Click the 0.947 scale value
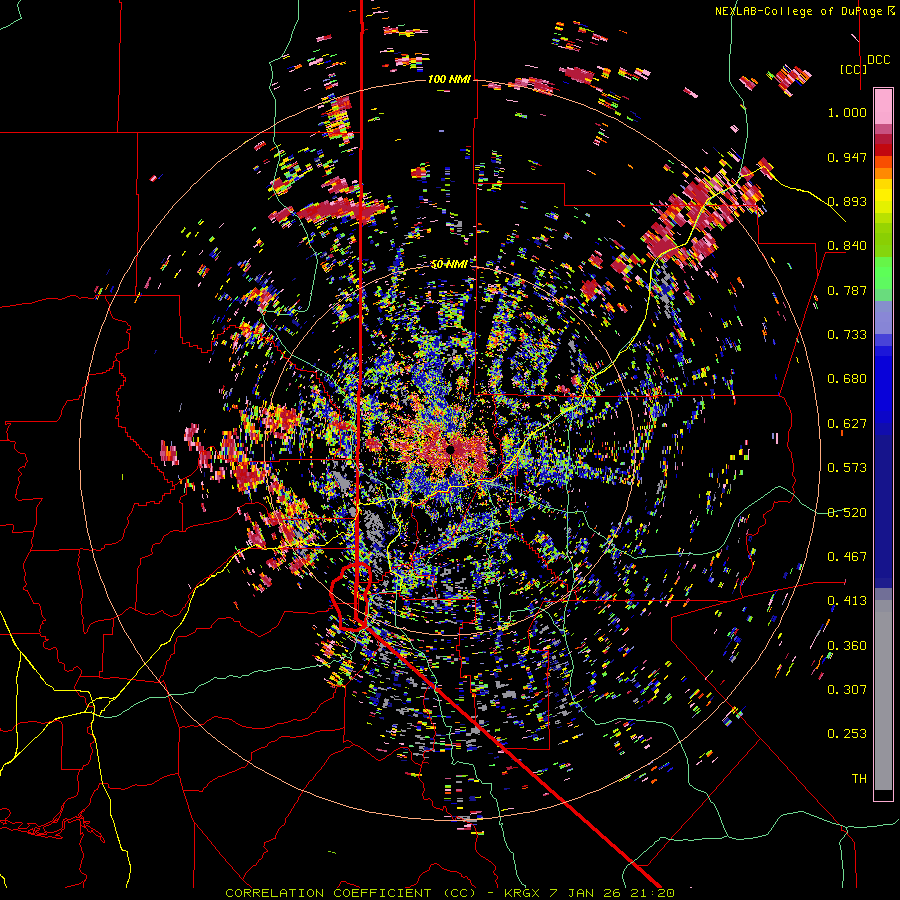This screenshot has width=900, height=900. pos(847,157)
